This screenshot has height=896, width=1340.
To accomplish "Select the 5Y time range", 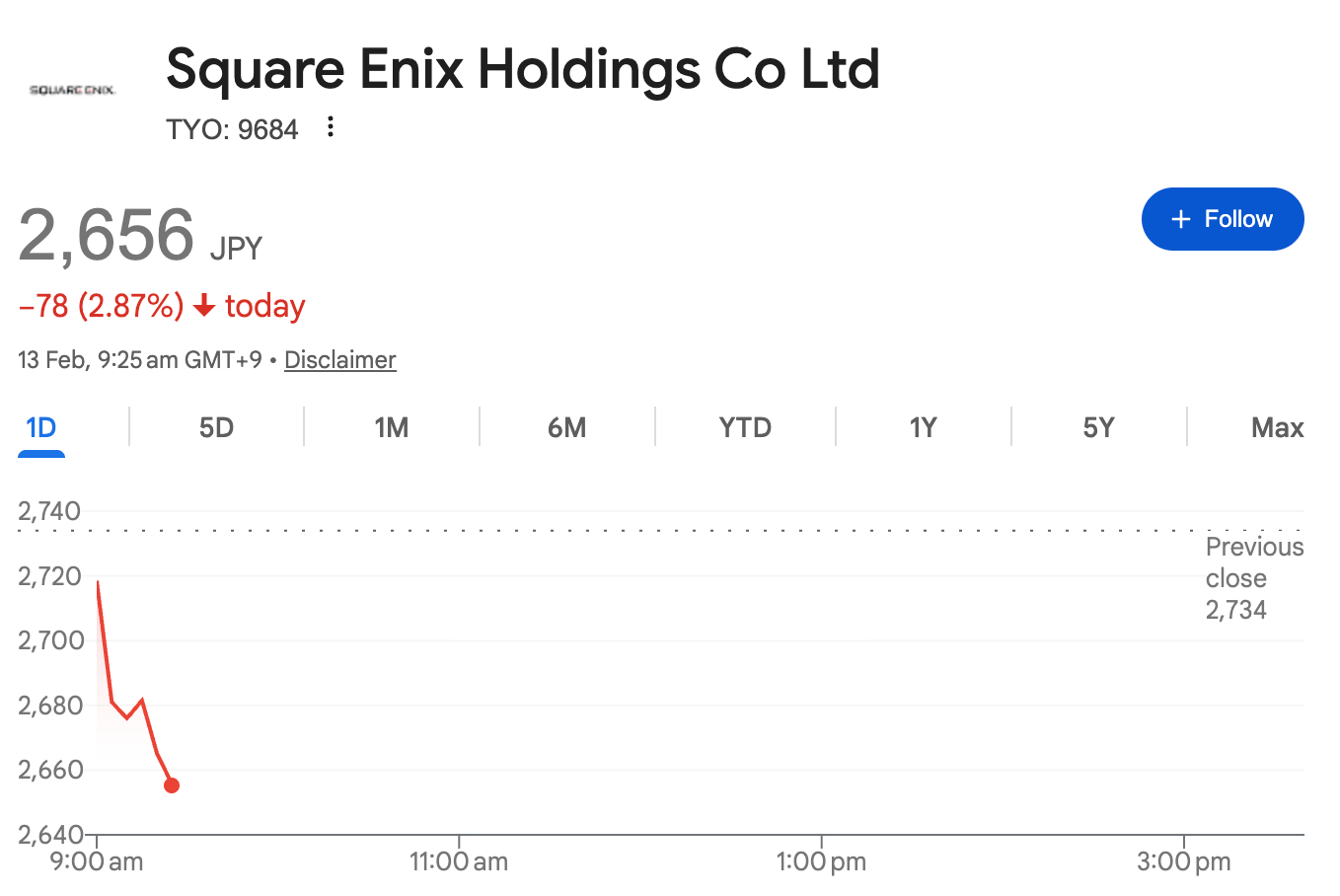I will click(1098, 427).
